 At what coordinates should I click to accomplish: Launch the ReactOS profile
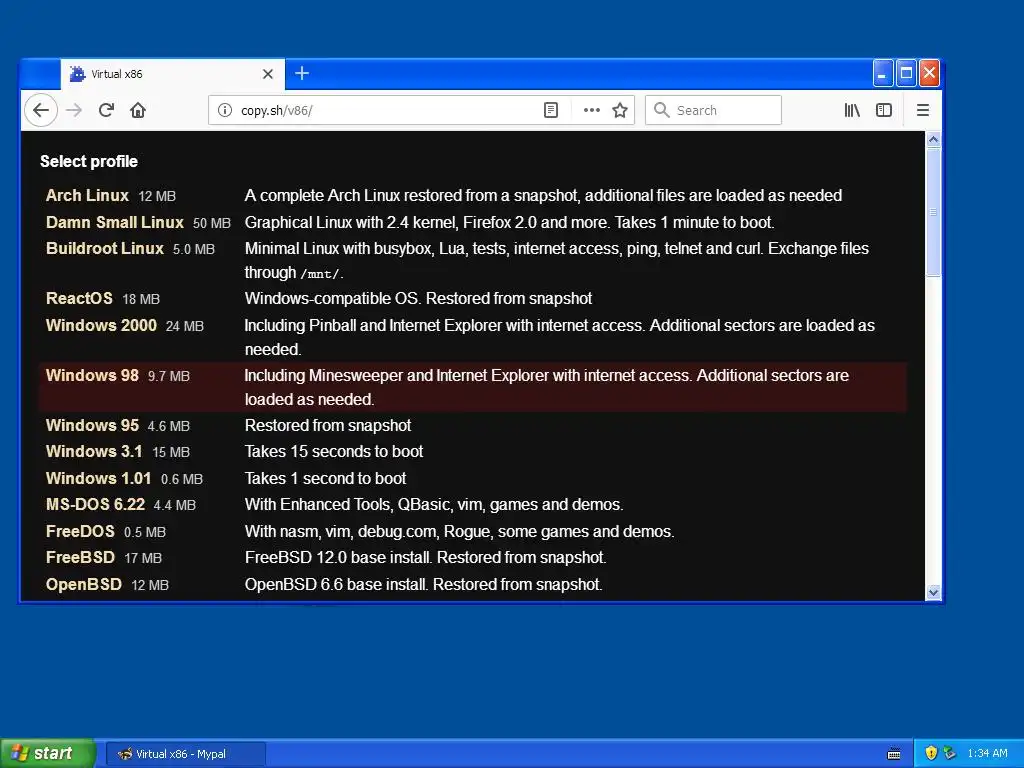tap(79, 298)
